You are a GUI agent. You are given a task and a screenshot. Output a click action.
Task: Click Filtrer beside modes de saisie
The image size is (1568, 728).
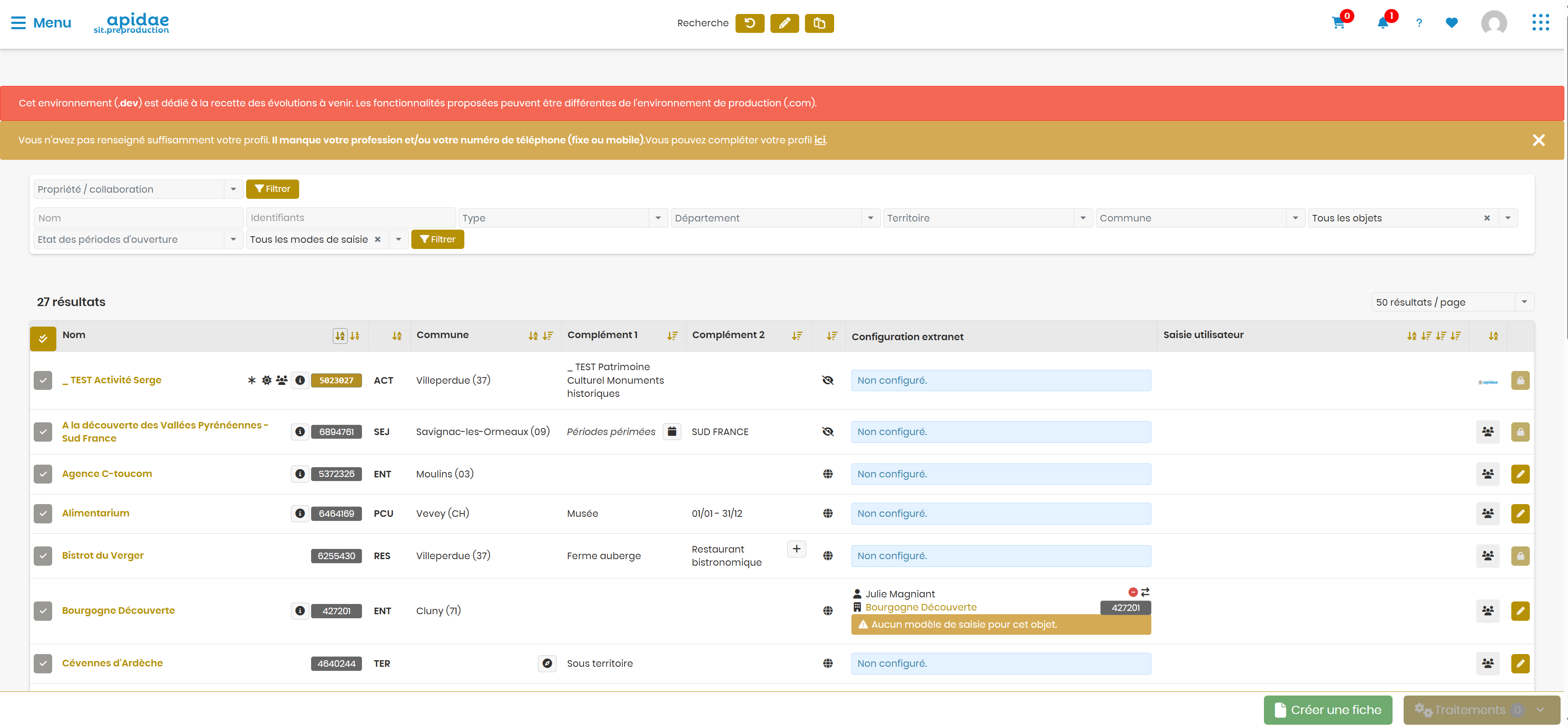tap(437, 239)
